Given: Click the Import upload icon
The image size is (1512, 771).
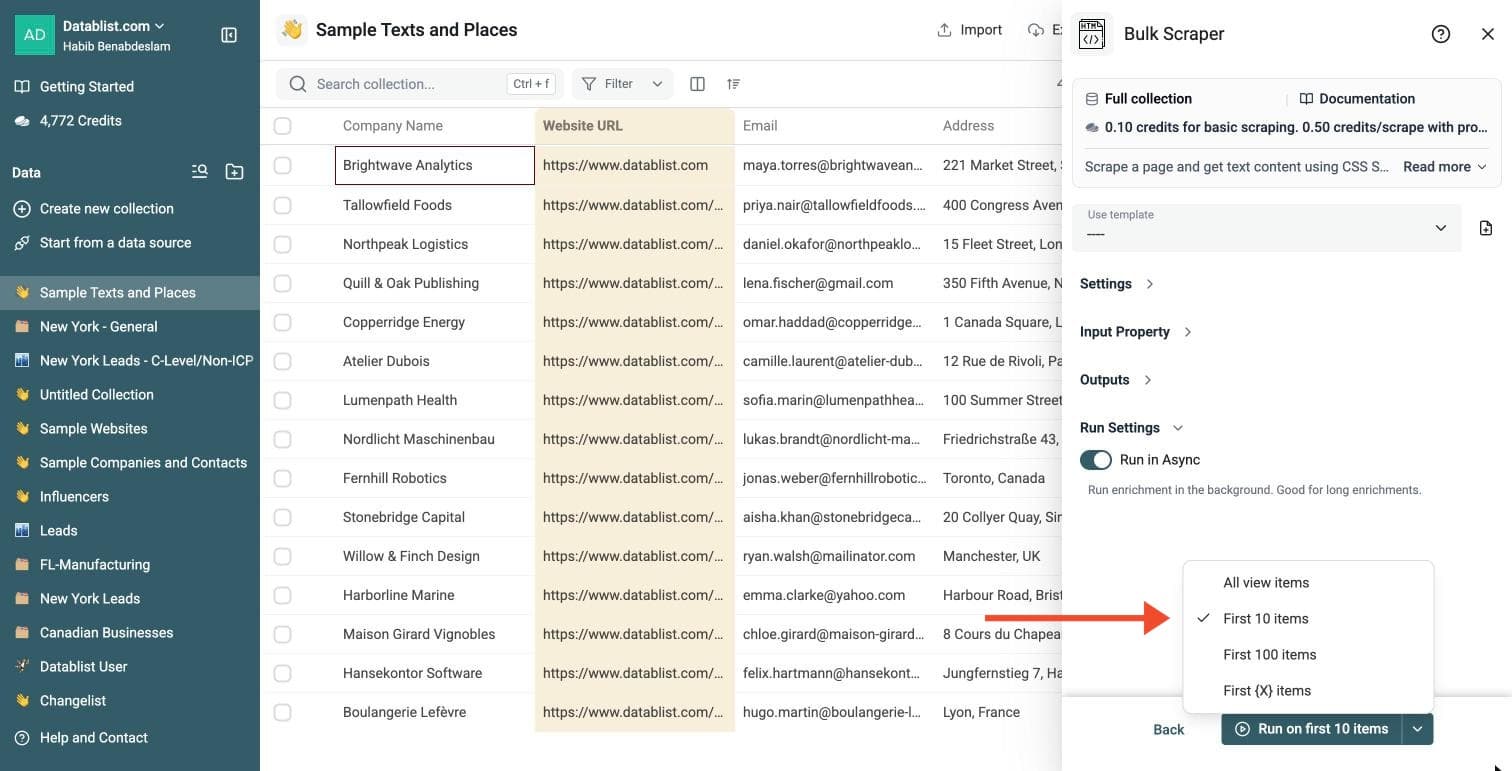Looking at the screenshot, I should [x=944, y=30].
